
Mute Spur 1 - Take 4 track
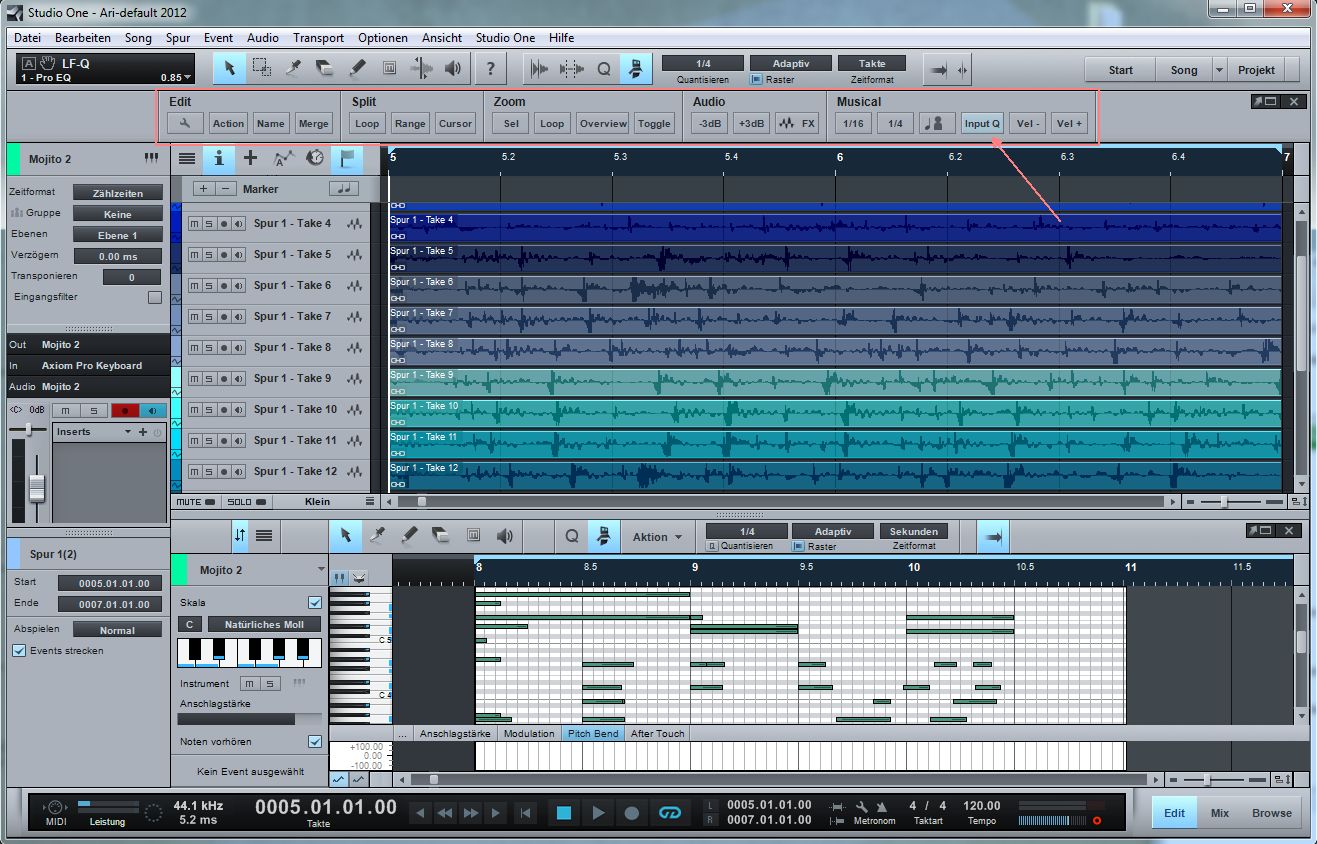point(194,224)
